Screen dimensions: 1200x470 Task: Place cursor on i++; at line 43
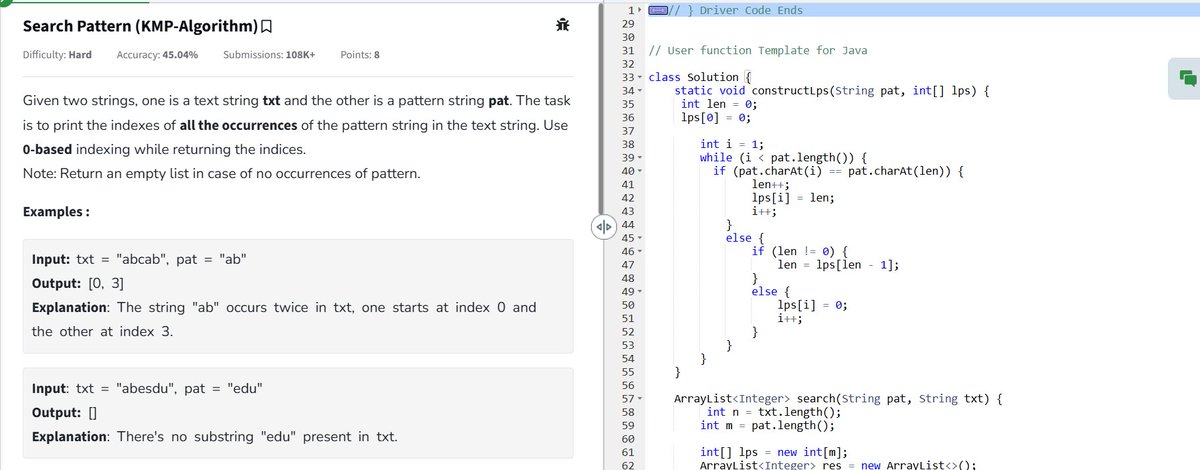point(765,211)
